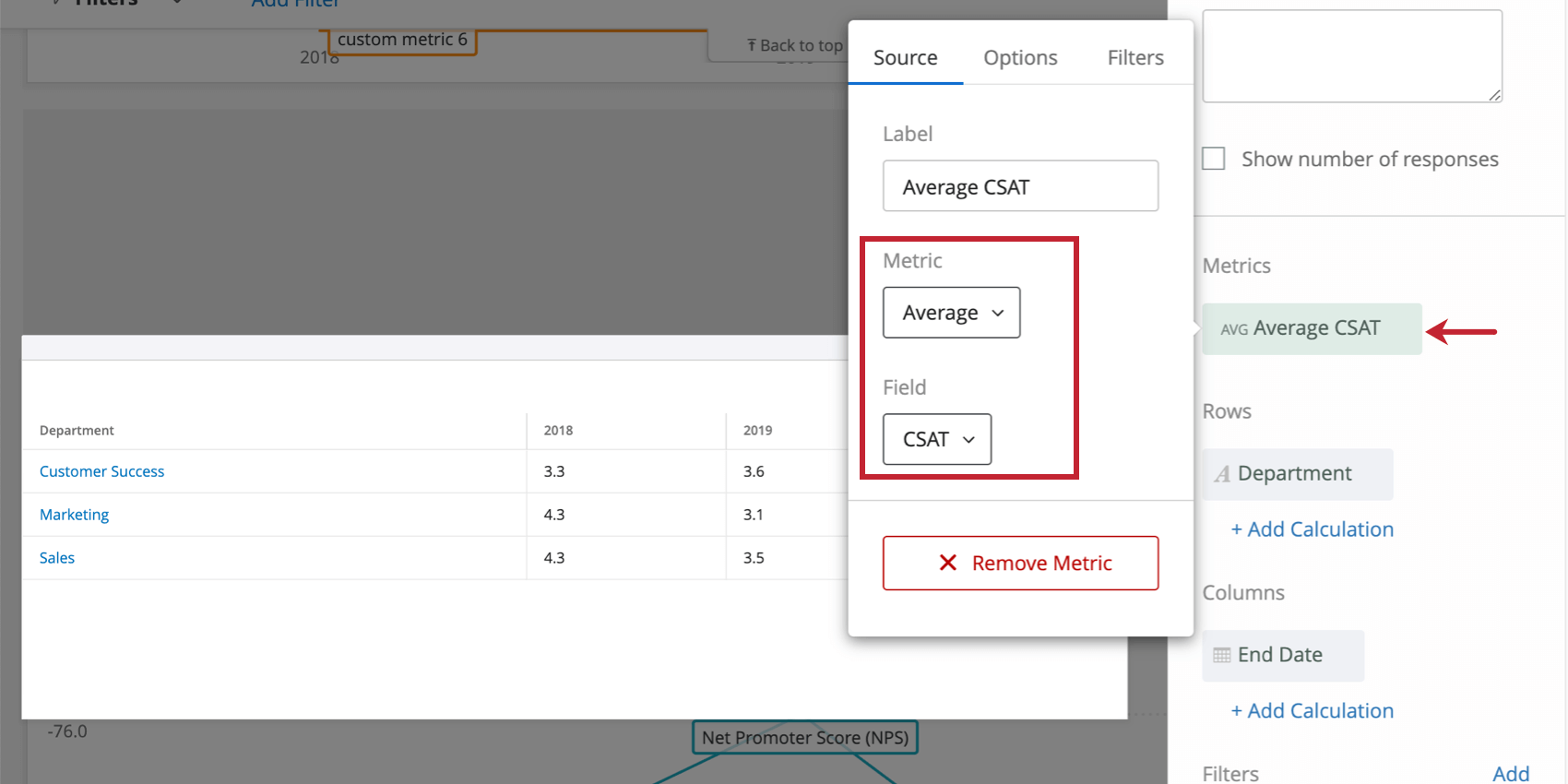Switch to the Options tab
1568x784 pixels.
(1020, 57)
